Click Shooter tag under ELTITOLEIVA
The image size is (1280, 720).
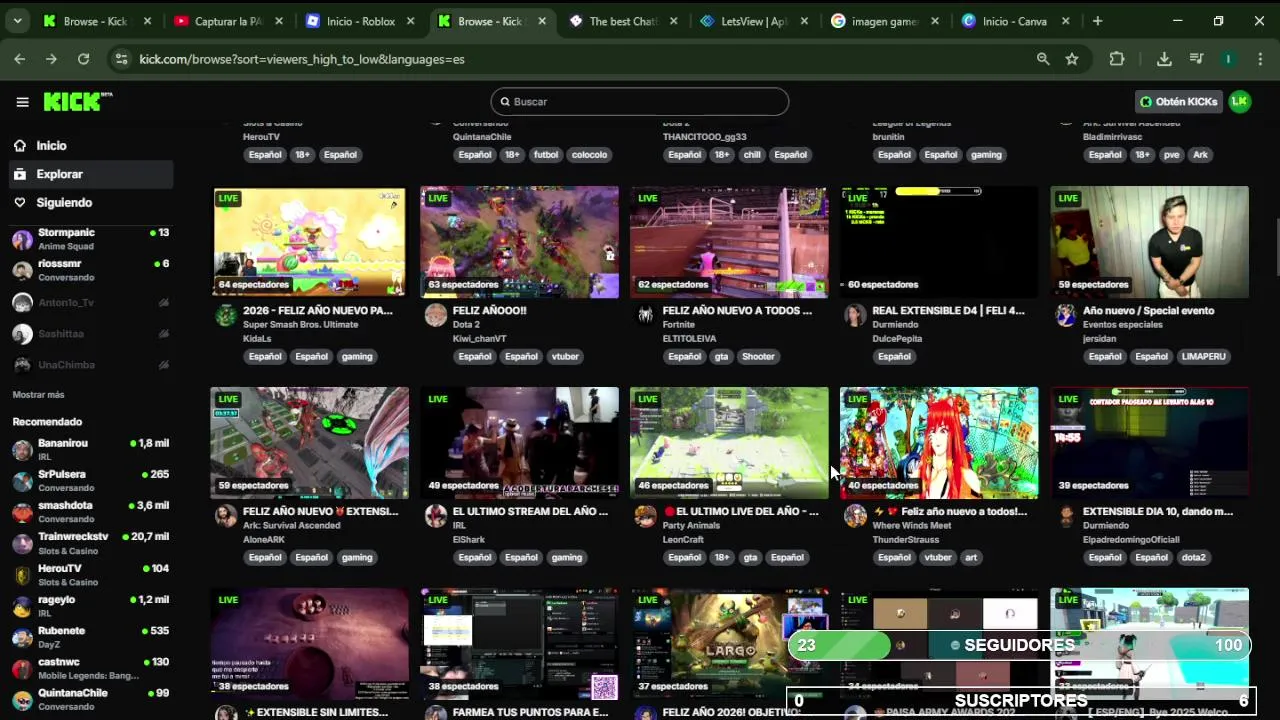click(x=758, y=356)
